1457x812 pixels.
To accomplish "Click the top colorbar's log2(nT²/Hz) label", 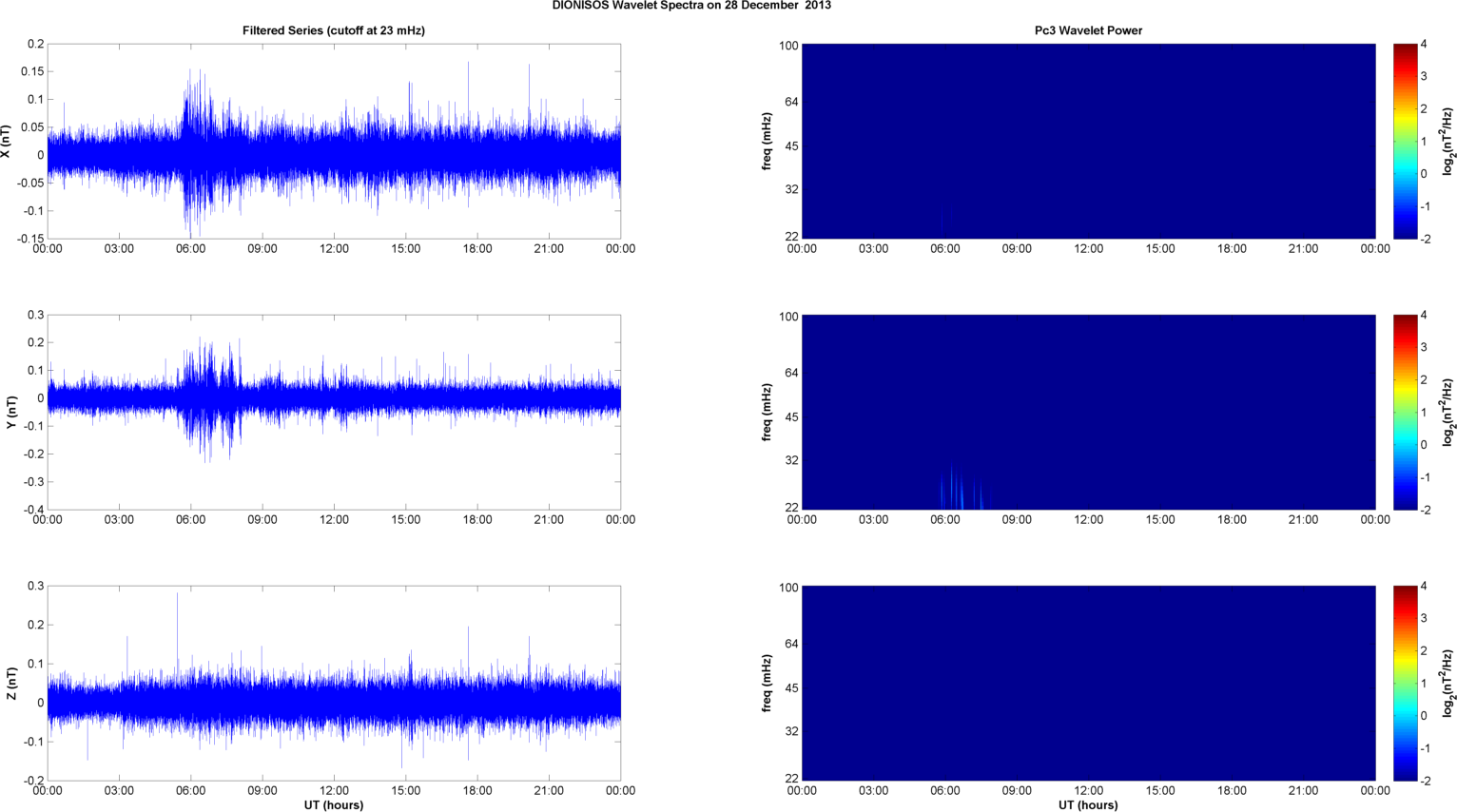I will pyautogui.click(x=1448, y=142).
